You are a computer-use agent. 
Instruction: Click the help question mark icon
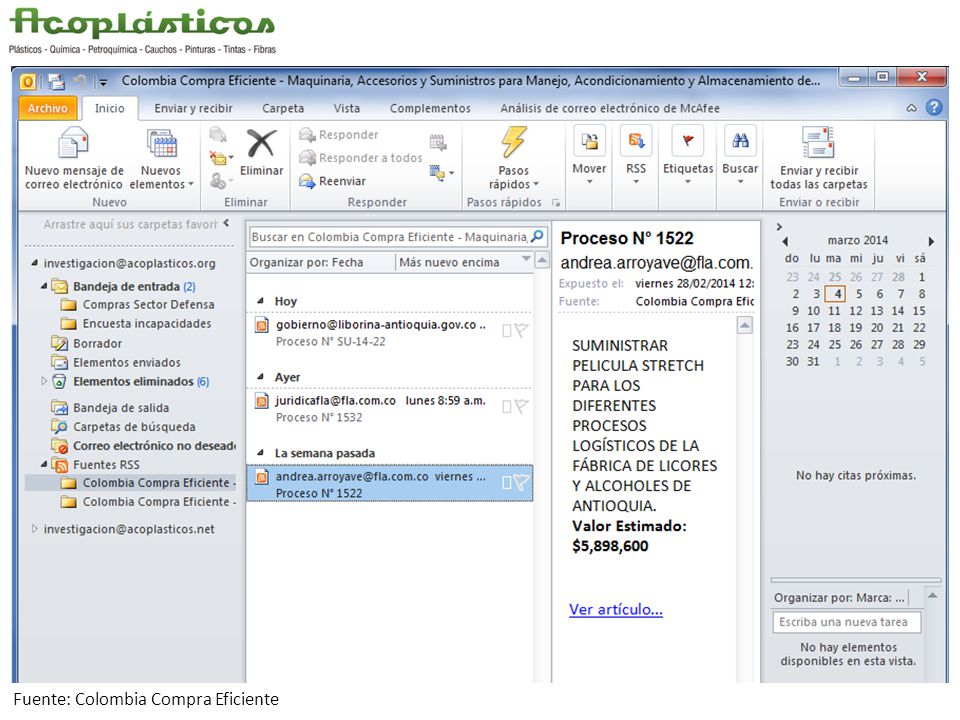click(934, 108)
